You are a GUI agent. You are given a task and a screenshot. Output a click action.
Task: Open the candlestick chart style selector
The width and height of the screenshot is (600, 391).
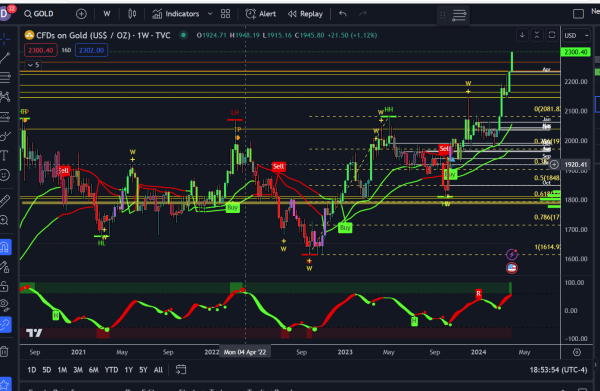132,14
